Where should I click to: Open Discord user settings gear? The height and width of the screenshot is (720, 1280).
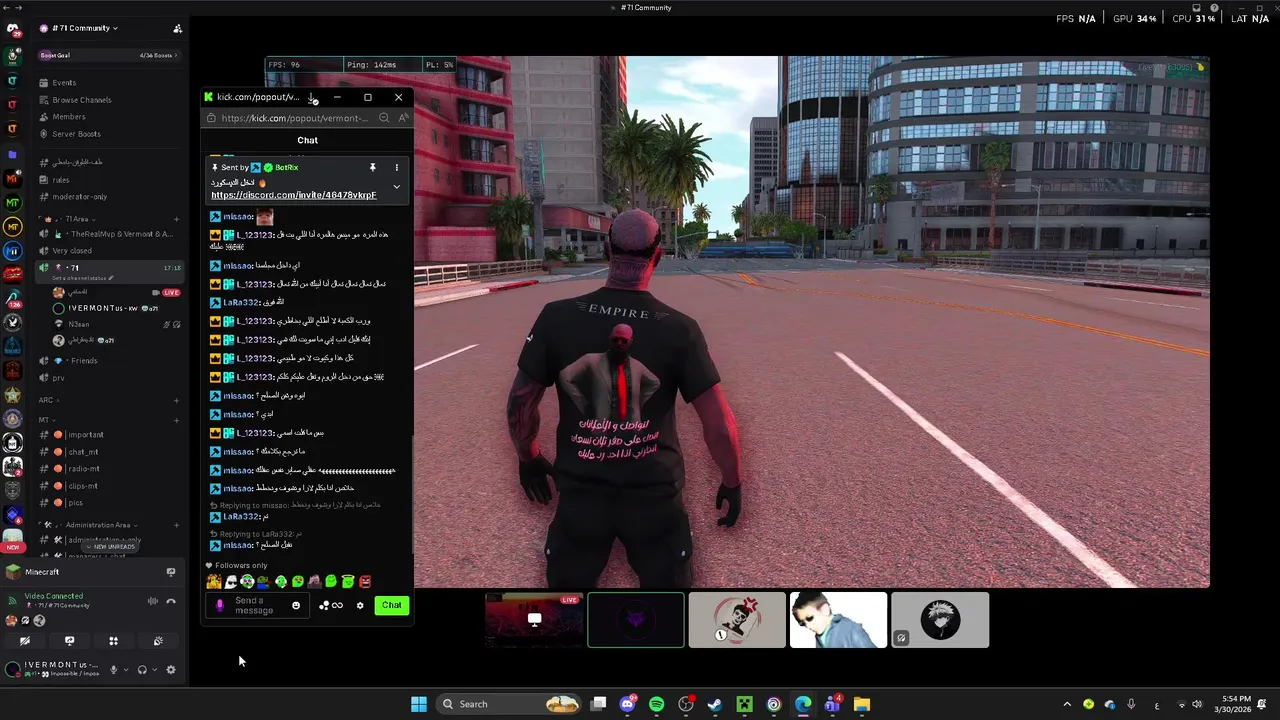click(x=171, y=670)
